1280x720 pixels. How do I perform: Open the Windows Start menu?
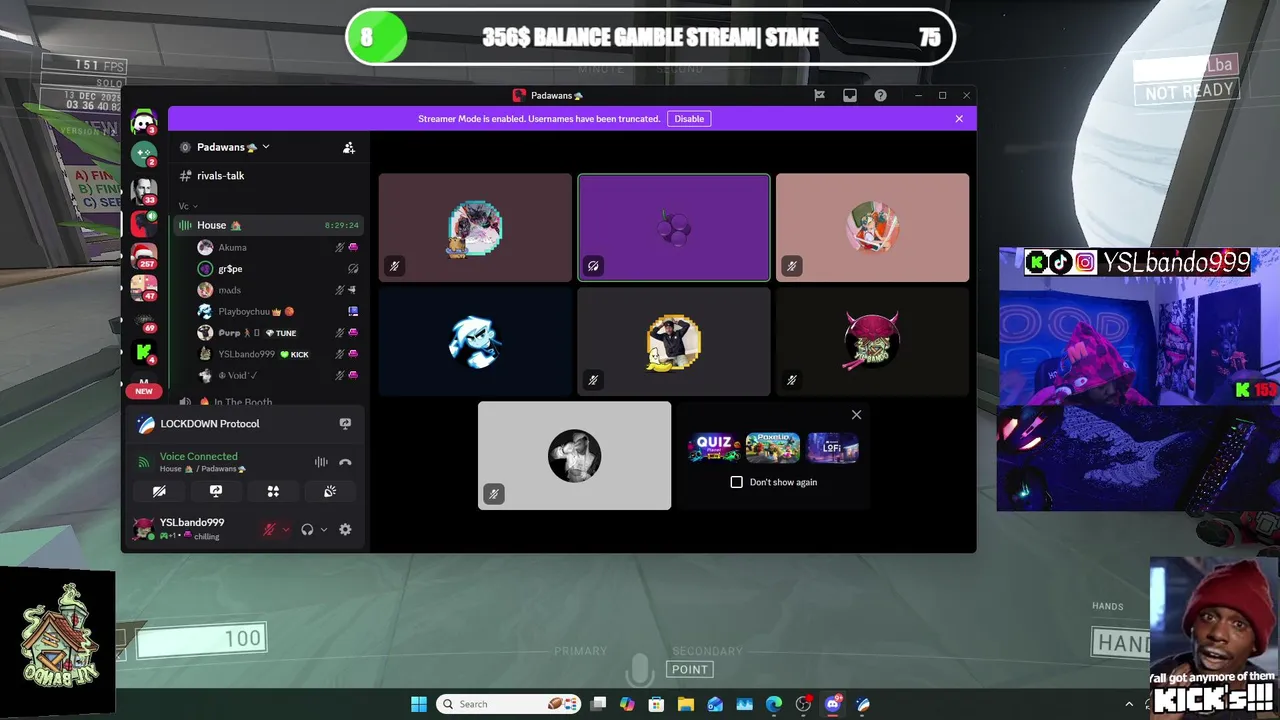tap(419, 704)
